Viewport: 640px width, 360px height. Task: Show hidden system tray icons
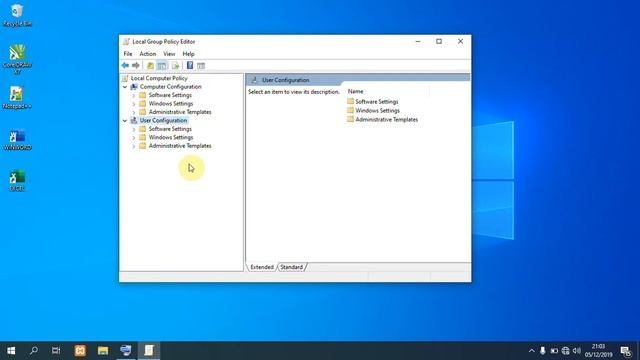coord(531,351)
